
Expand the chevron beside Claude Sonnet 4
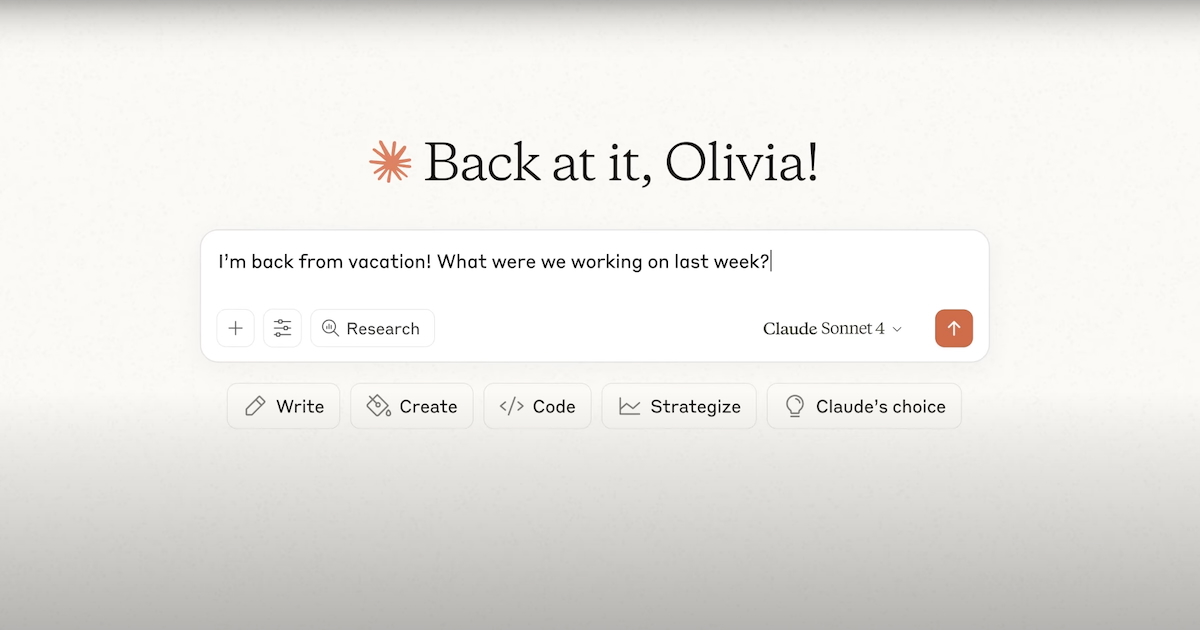coord(897,329)
